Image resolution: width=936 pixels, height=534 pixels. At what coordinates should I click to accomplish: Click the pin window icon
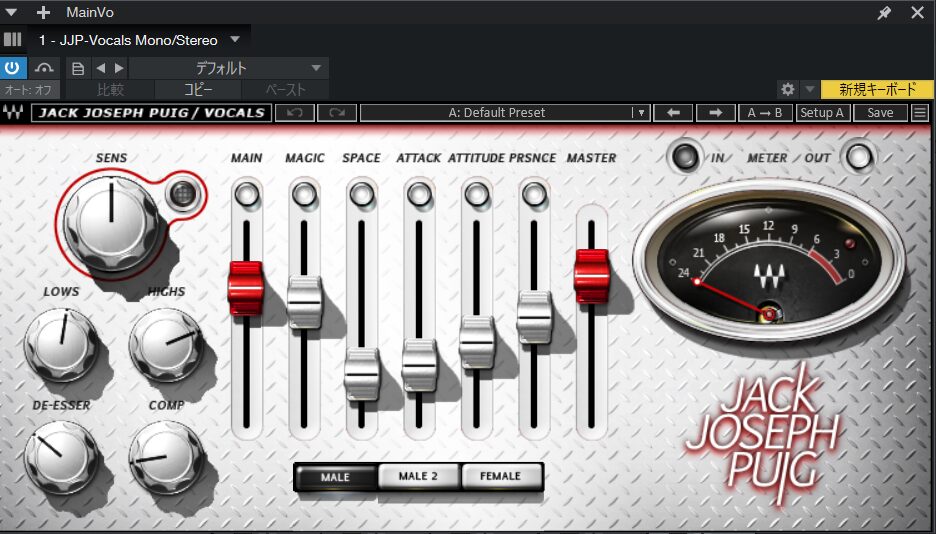[x=884, y=13]
